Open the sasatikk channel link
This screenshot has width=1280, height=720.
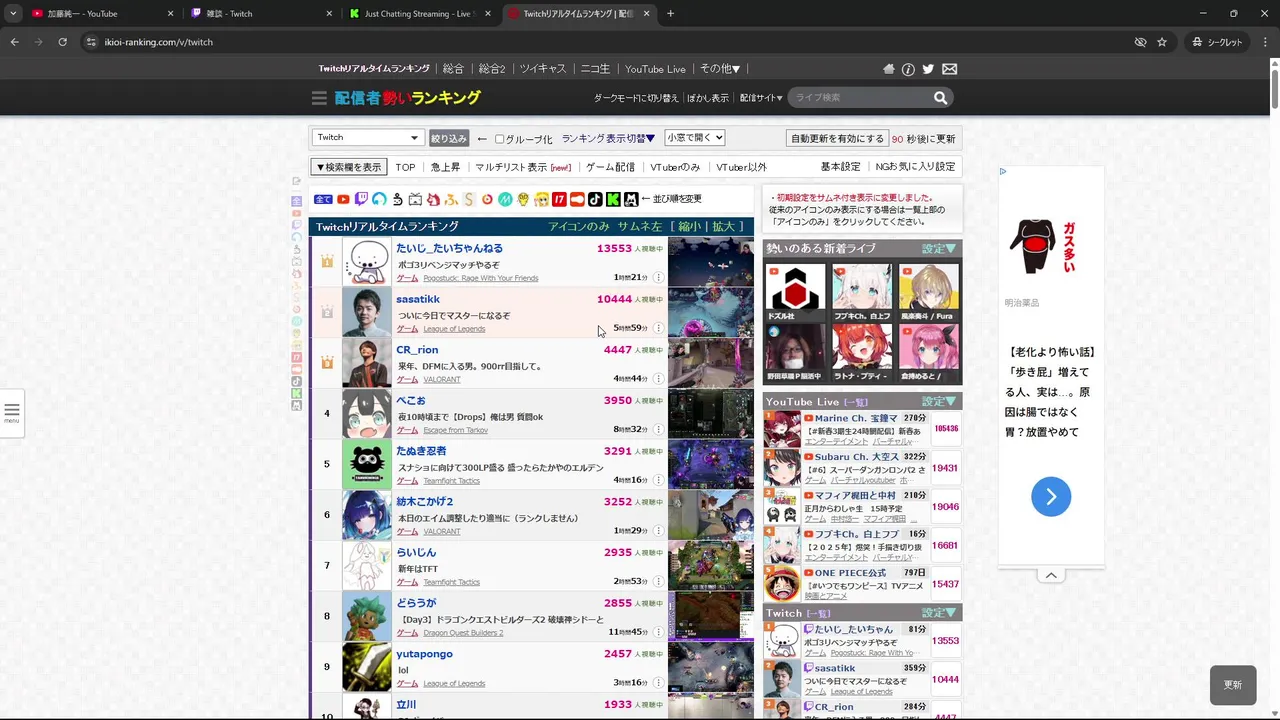418,299
